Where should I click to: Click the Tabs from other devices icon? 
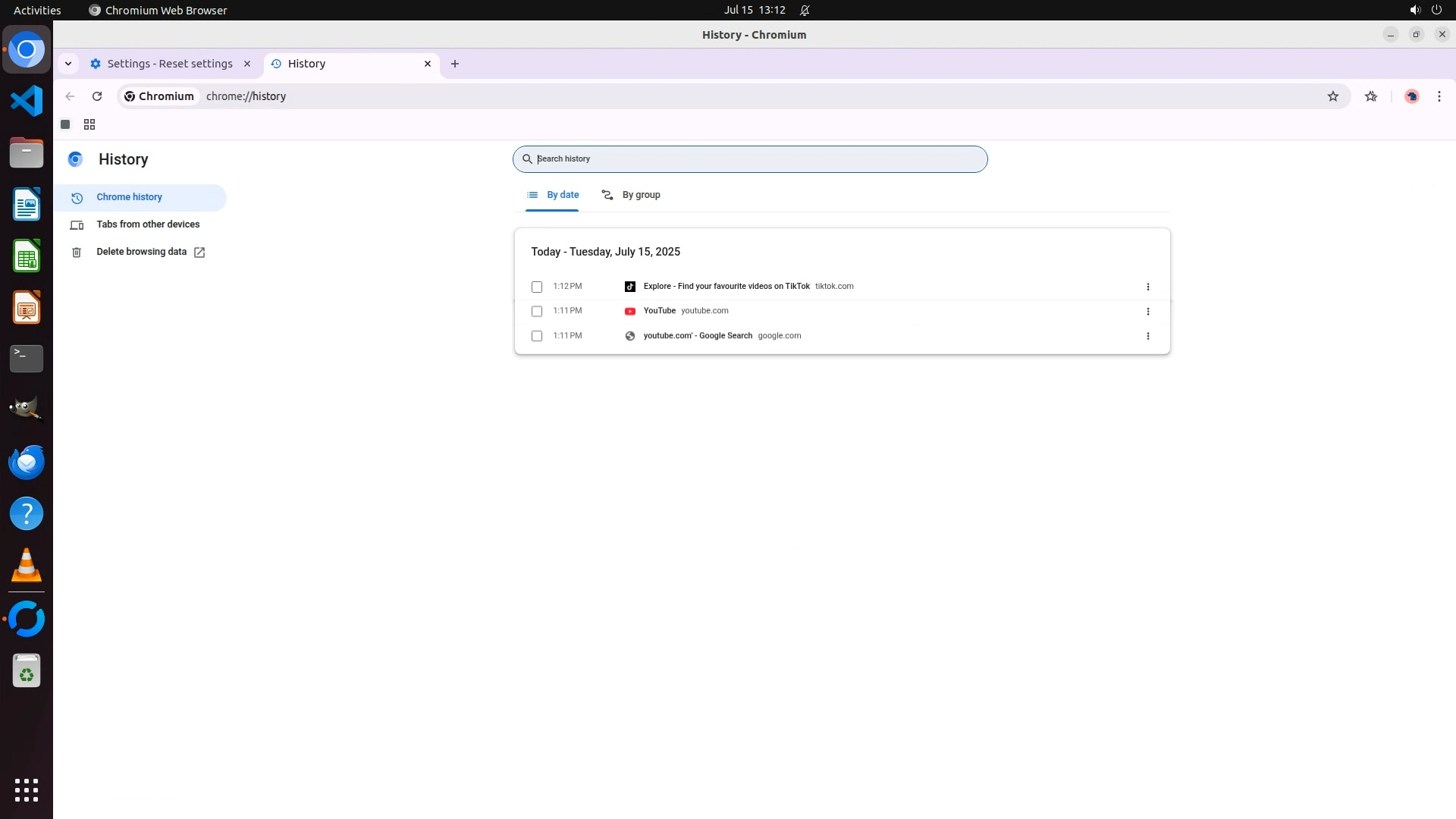[77, 225]
